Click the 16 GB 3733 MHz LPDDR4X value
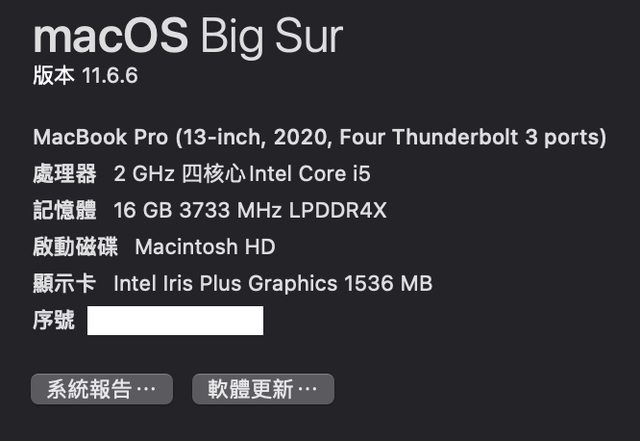The width and height of the screenshot is (640, 441). click(250, 210)
